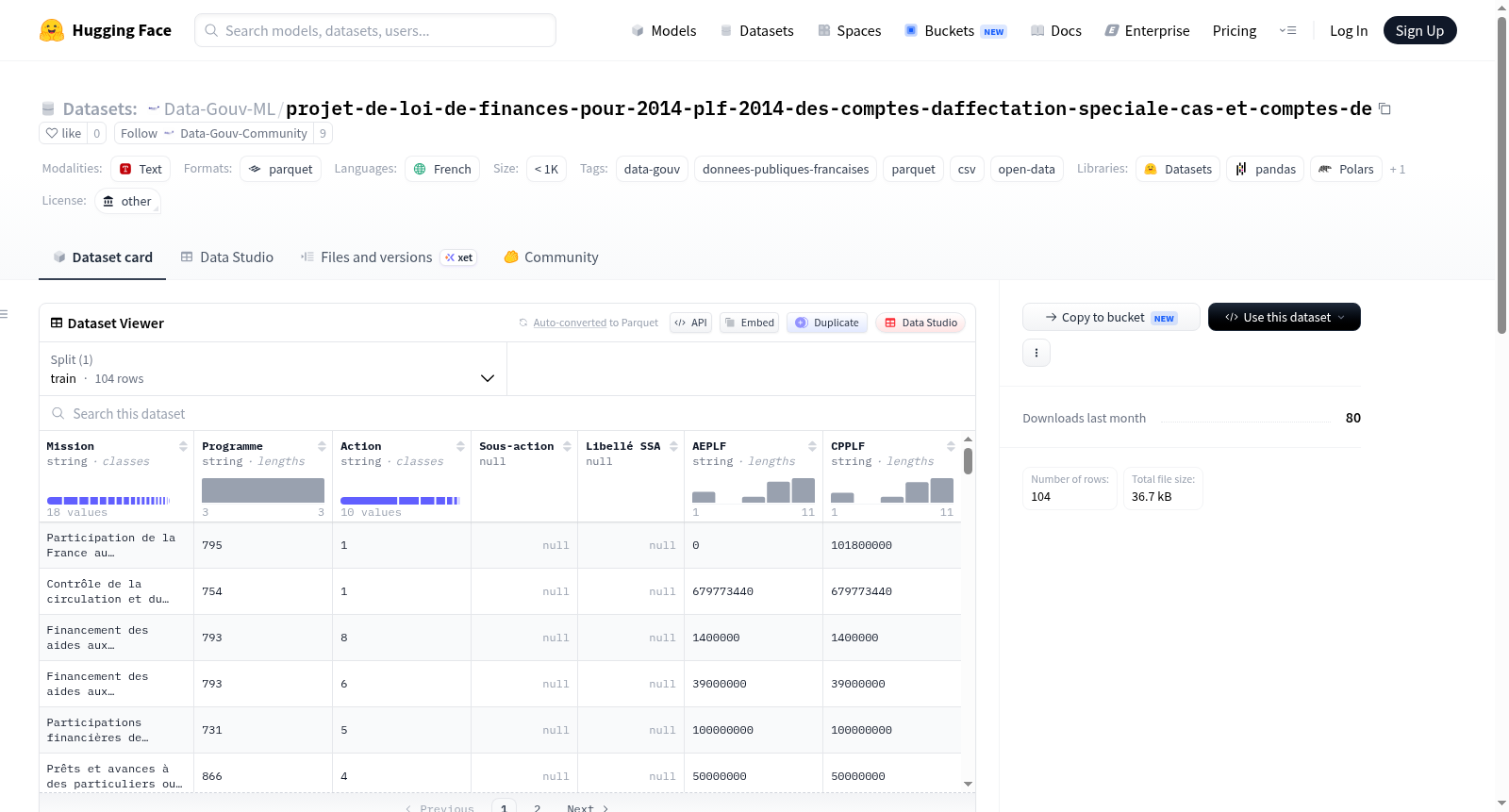Click the open-data tag
The width and height of the screenshot is (1509, 812).
(x=1026, y=169)
